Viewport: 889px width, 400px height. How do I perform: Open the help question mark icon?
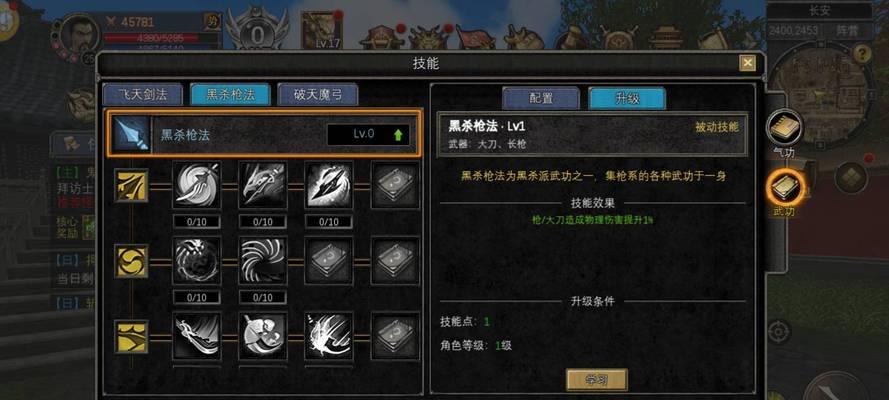[862, 54]
